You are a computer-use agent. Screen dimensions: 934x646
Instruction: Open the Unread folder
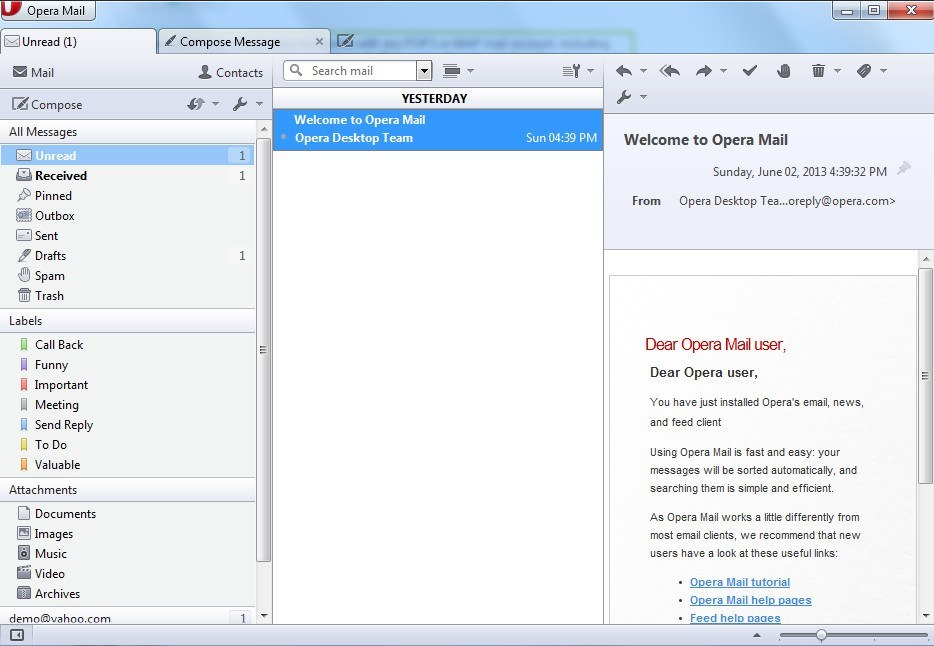[127, 155]
